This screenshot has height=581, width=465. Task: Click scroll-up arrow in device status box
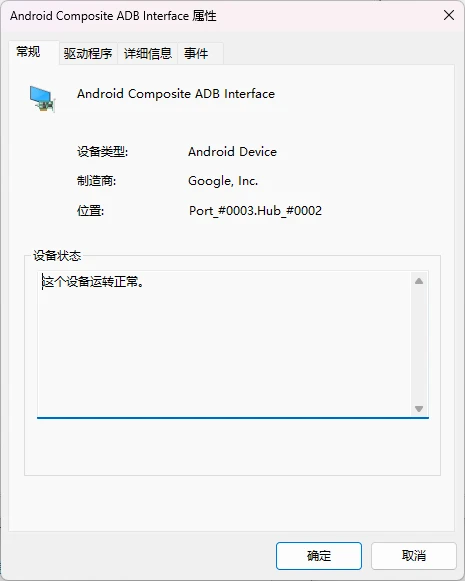419,281
